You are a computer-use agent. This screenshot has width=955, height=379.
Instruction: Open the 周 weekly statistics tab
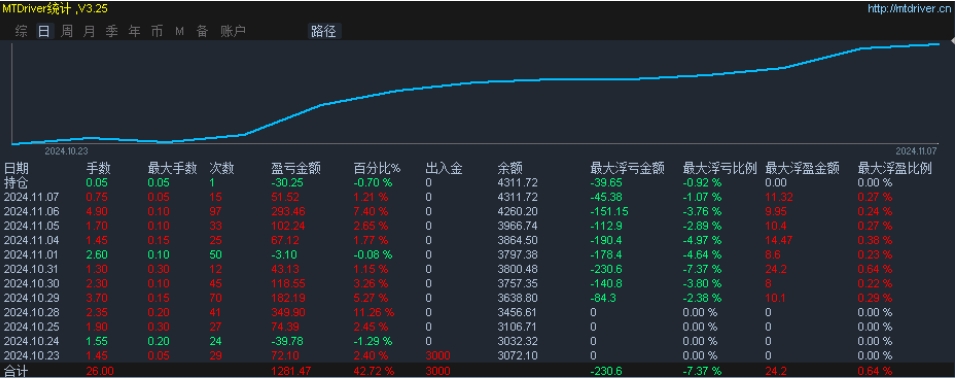click(x=67, y=32)
